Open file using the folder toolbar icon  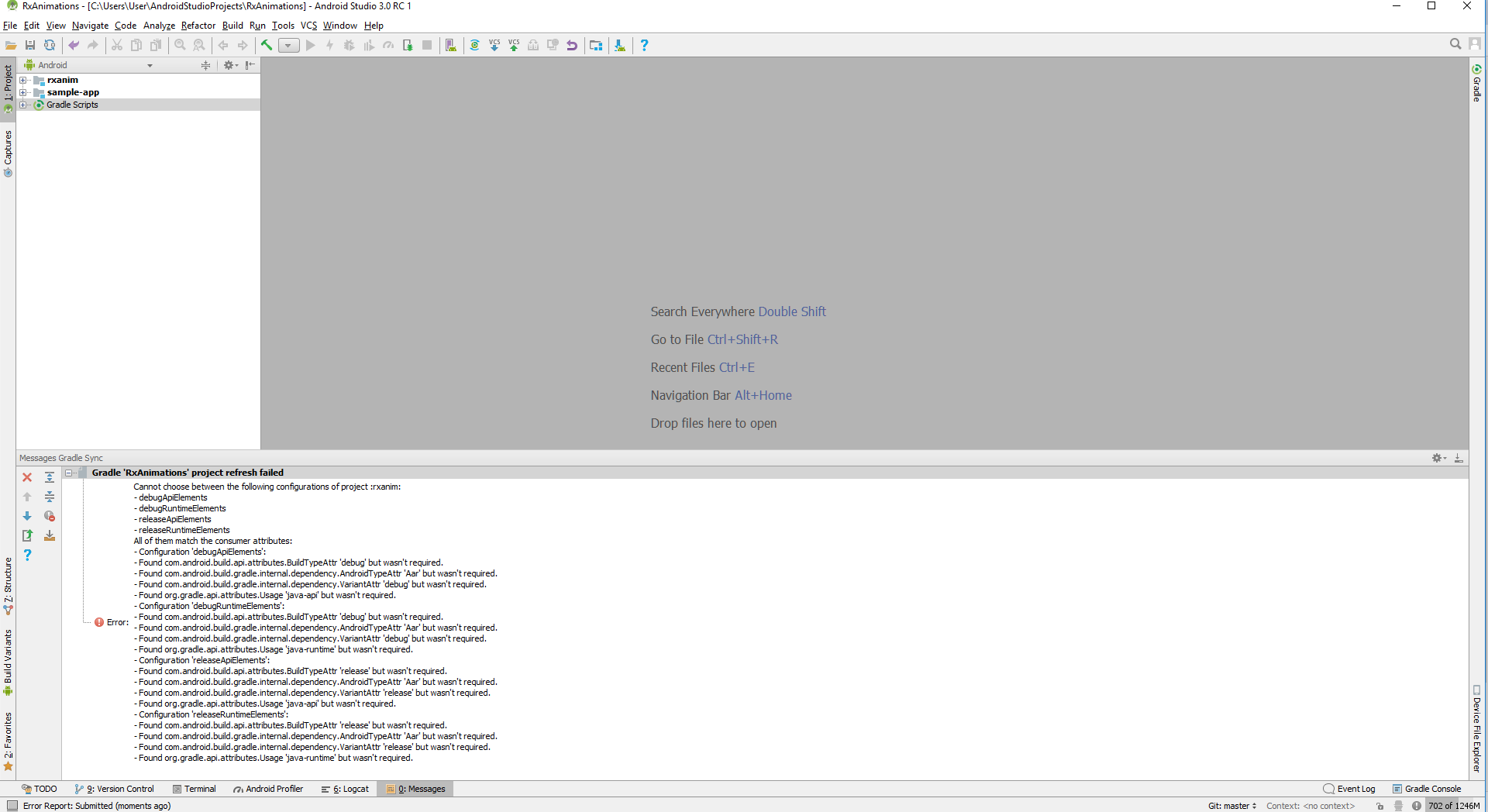(11, 46)
